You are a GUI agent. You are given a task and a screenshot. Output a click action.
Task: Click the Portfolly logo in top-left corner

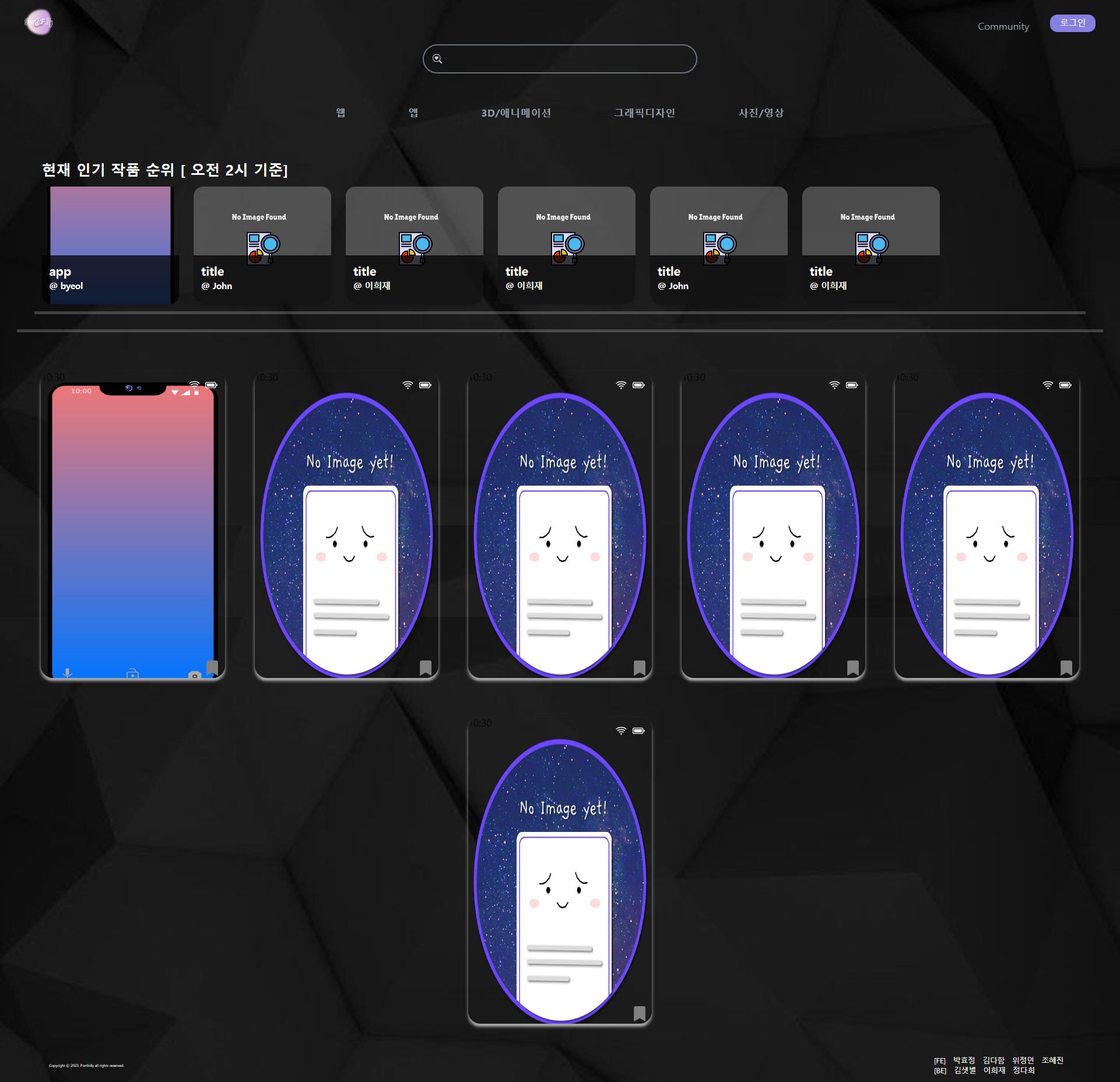(x=39, y=22)
